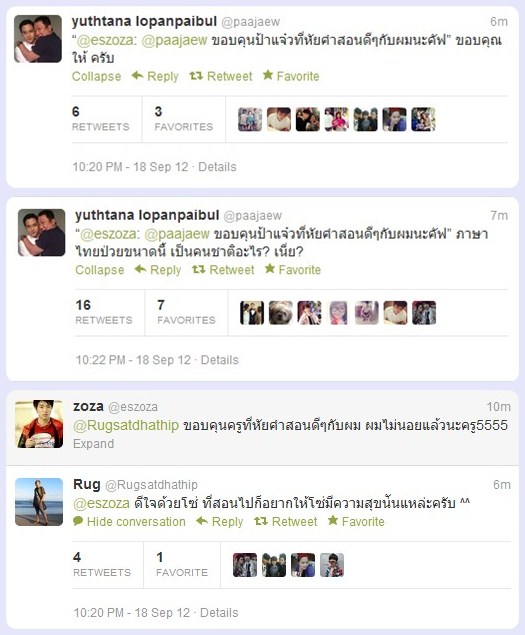Click Favorite star on the 6m paajaew tweet
The height and width of the screenshot is (635, 525).
pyautogui.click(x=268, y=75)
